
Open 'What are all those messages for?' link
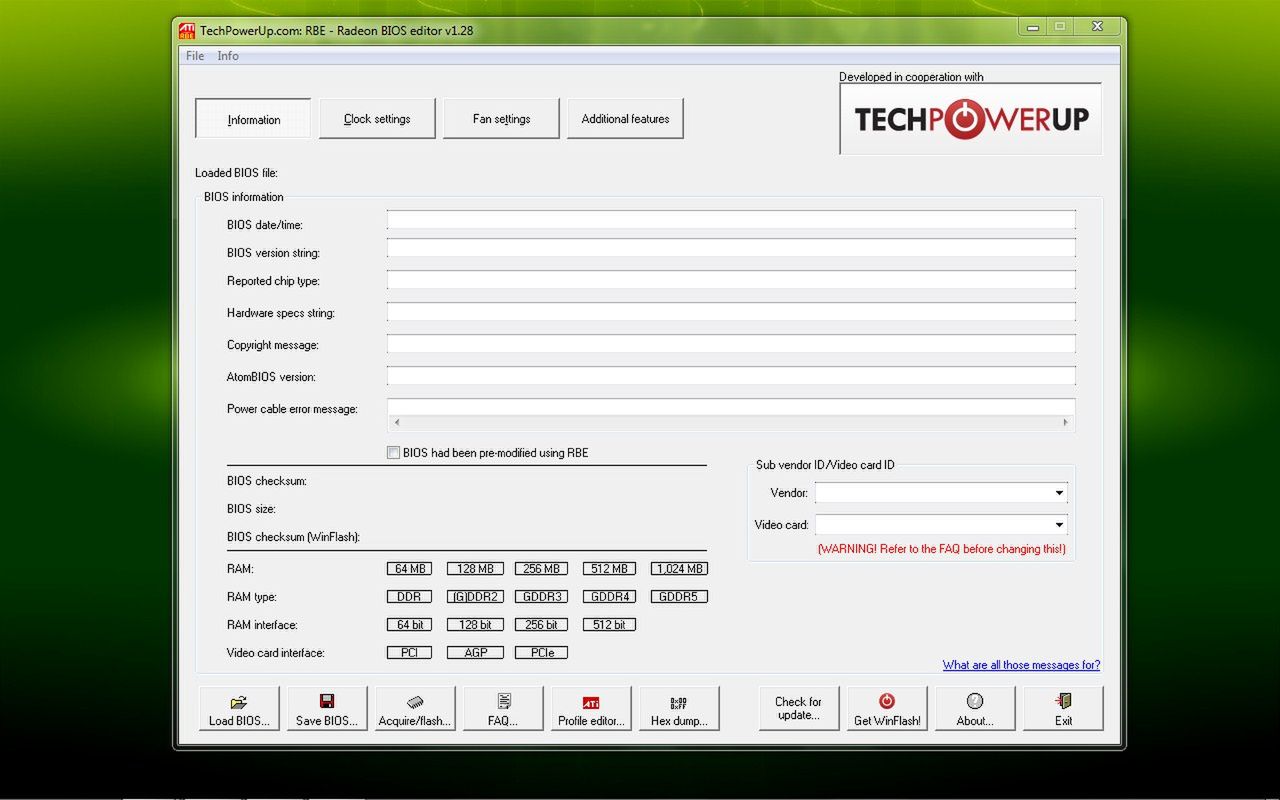point(1021,665)
